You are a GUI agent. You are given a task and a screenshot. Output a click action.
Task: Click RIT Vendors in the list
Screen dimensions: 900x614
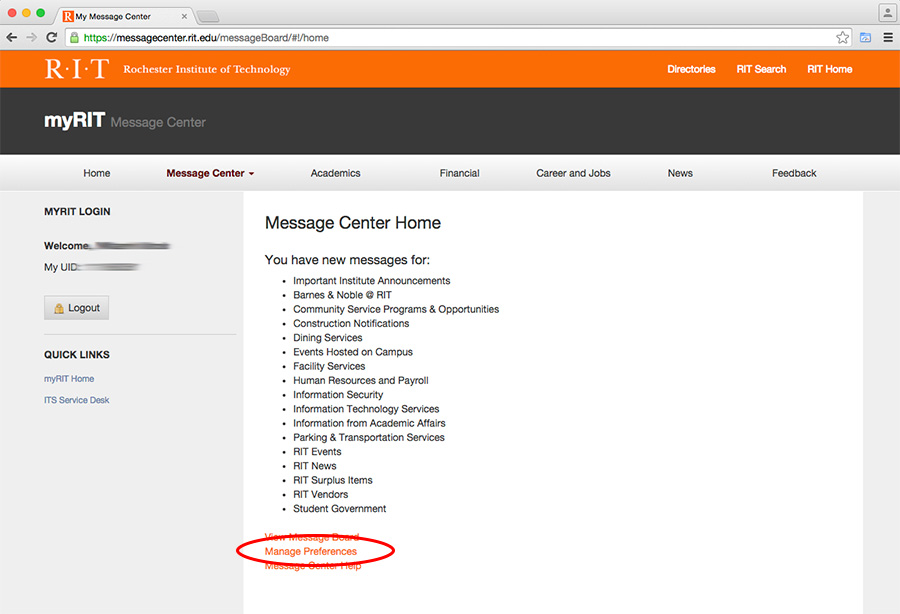click(x=320, y=495)
